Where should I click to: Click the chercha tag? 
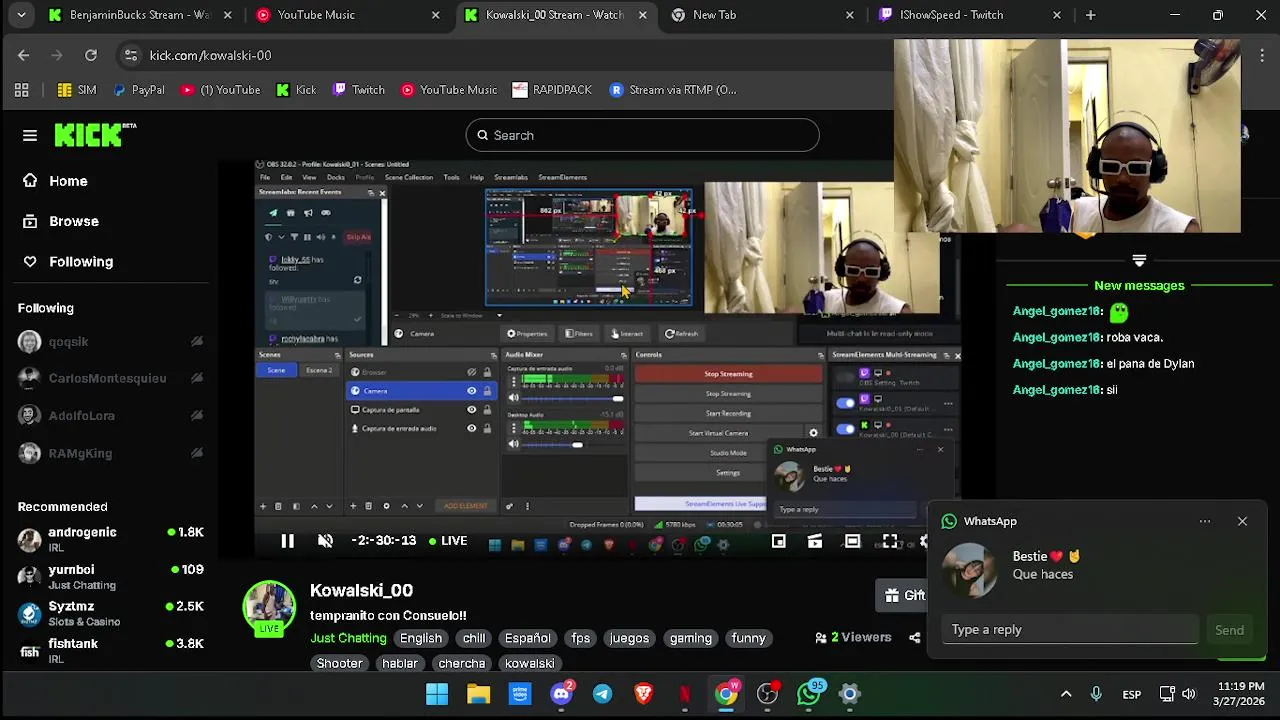click(462, 663)
